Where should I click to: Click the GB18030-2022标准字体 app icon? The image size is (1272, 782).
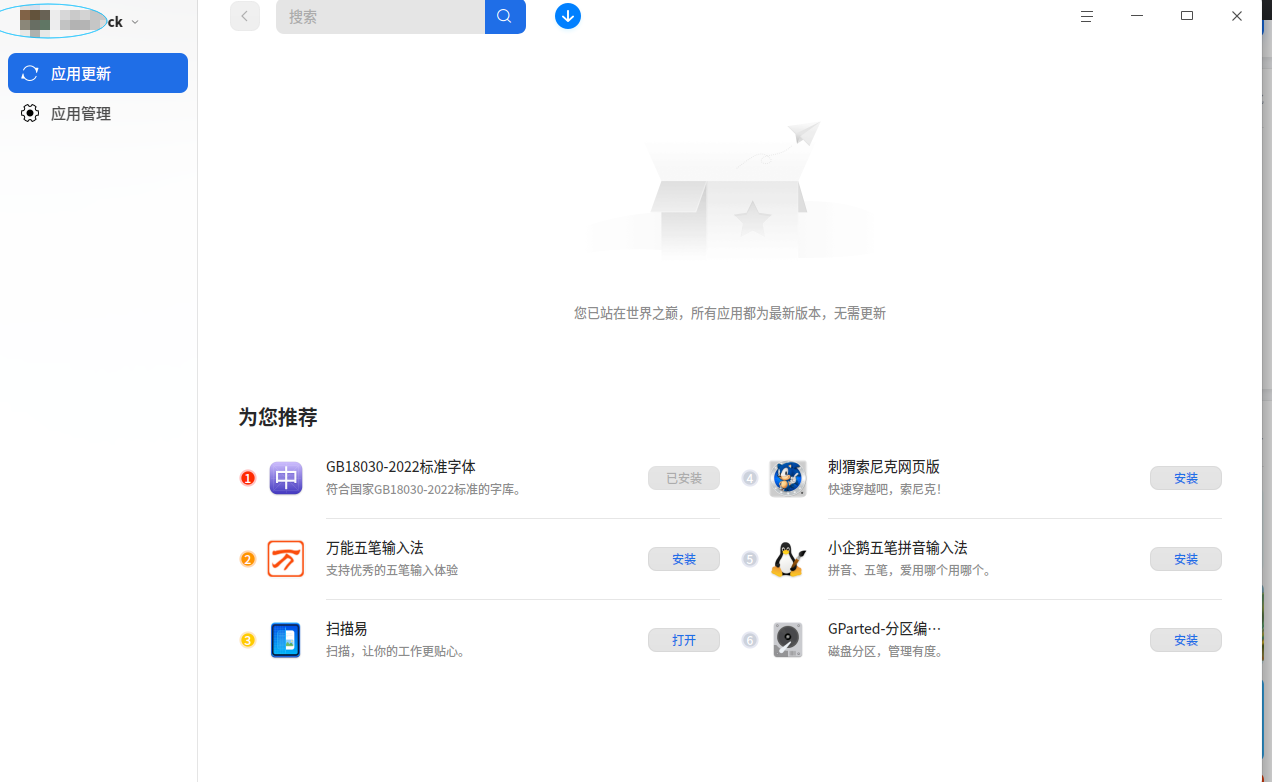point(286,478)
